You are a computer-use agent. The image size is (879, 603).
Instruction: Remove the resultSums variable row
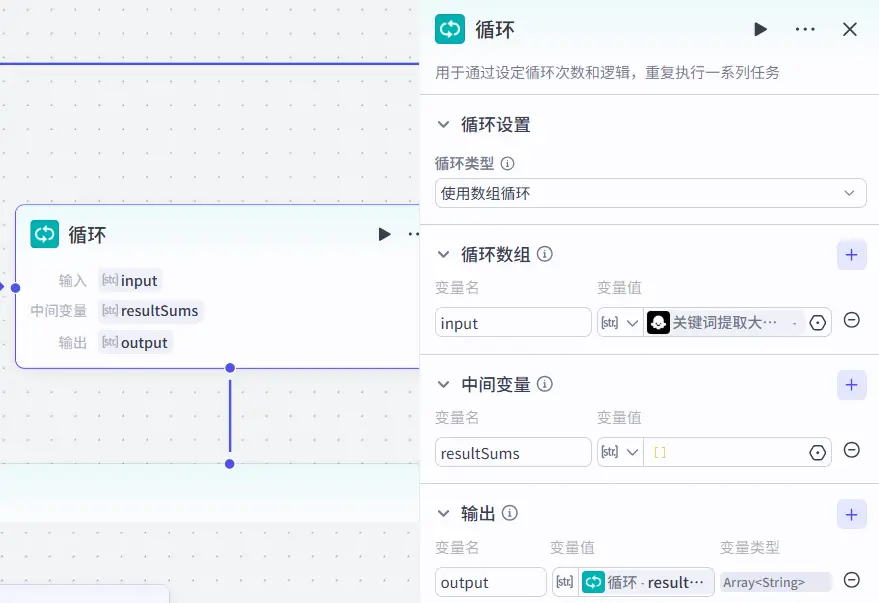(x=852, y=451)
